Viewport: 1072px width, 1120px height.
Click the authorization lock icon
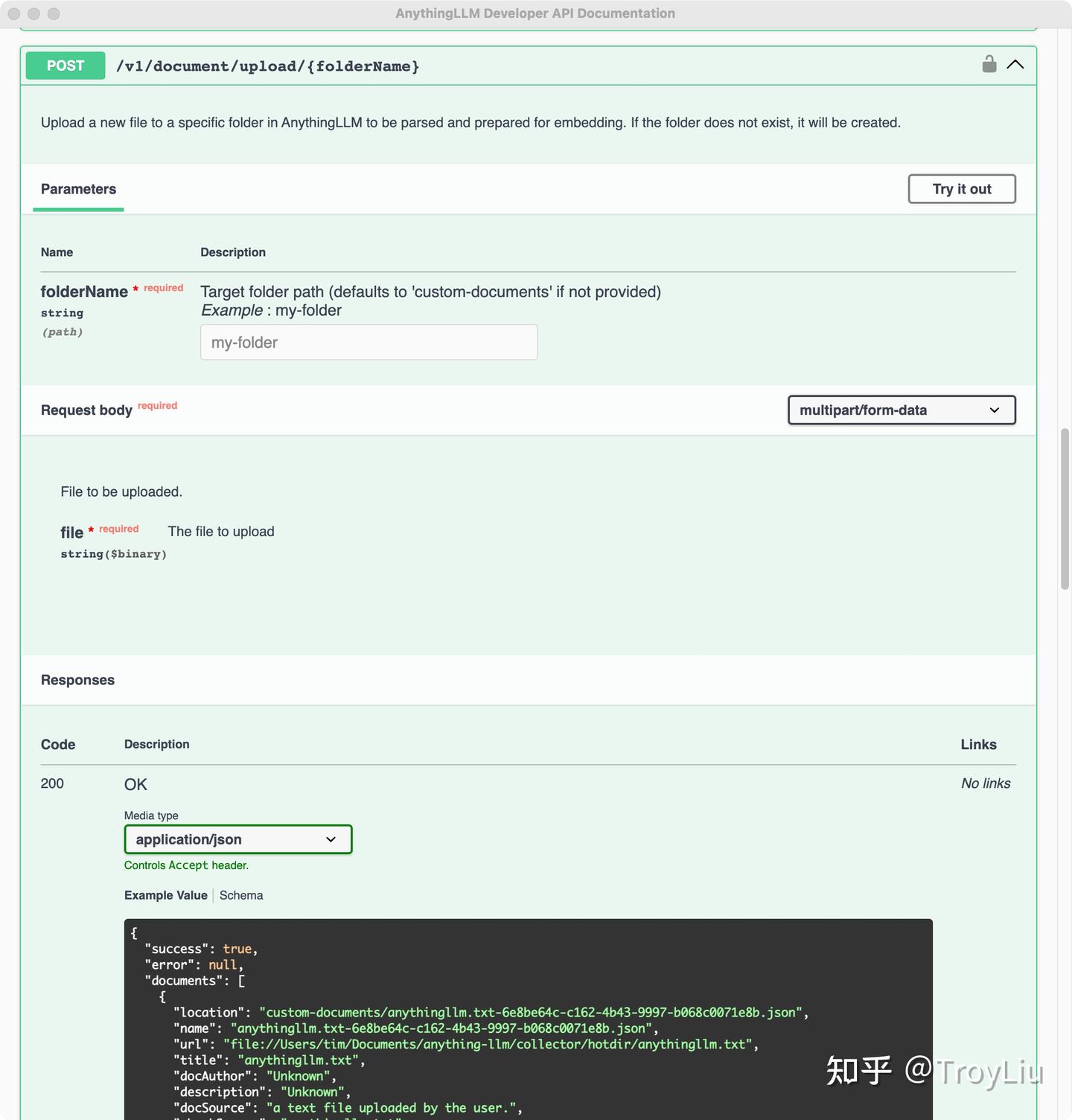point(989,64)
